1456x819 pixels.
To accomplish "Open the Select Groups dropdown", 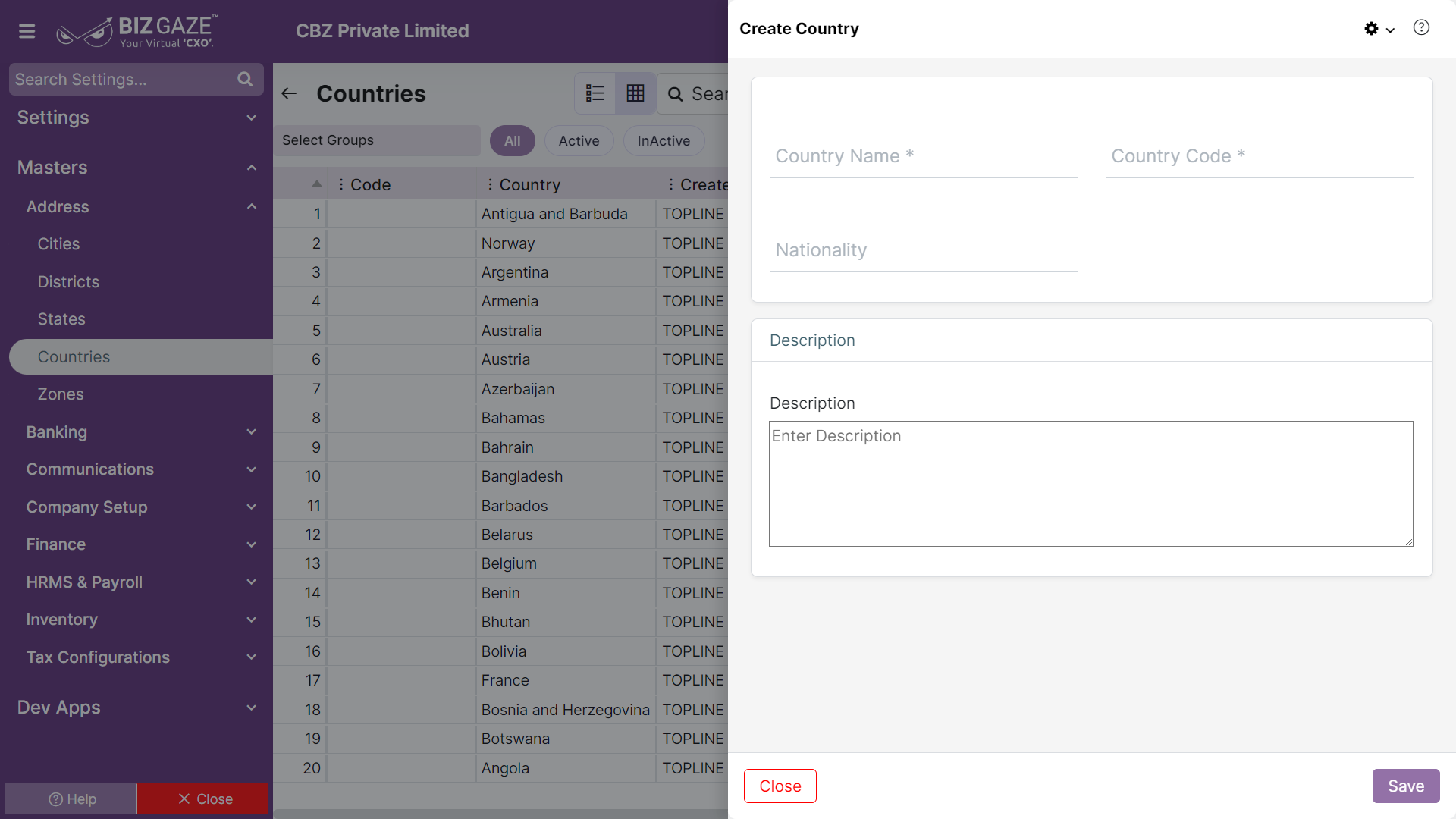I will [377, 140].
